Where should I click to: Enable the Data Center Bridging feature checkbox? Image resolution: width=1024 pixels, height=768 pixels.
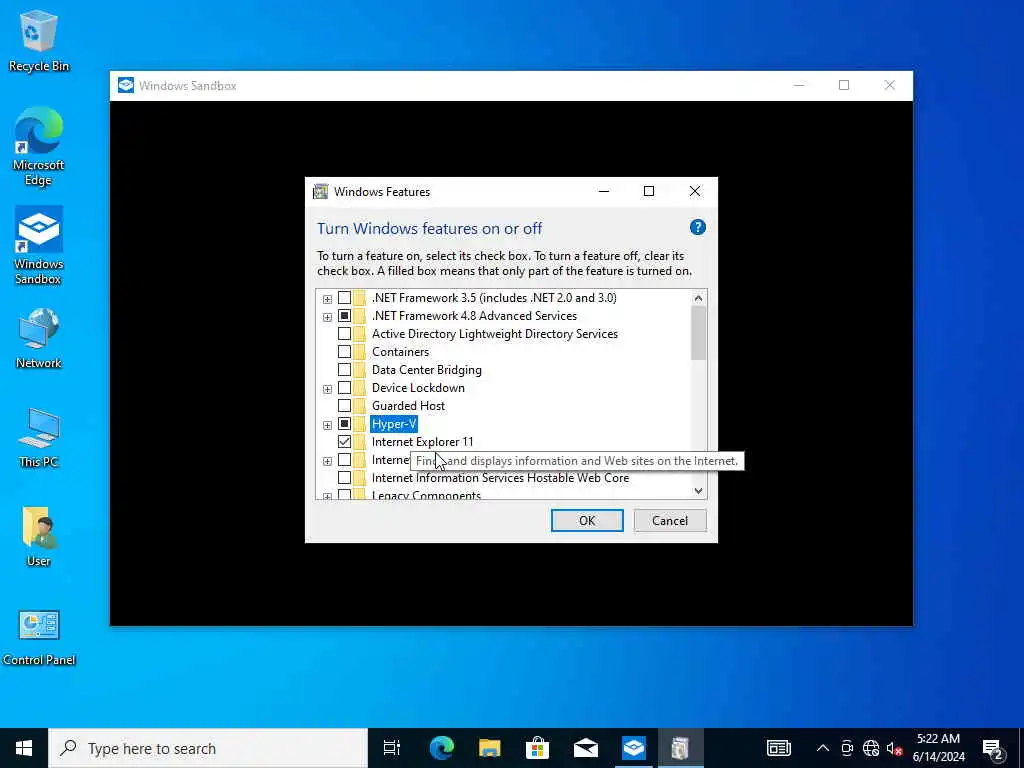[x=344, y=370]
